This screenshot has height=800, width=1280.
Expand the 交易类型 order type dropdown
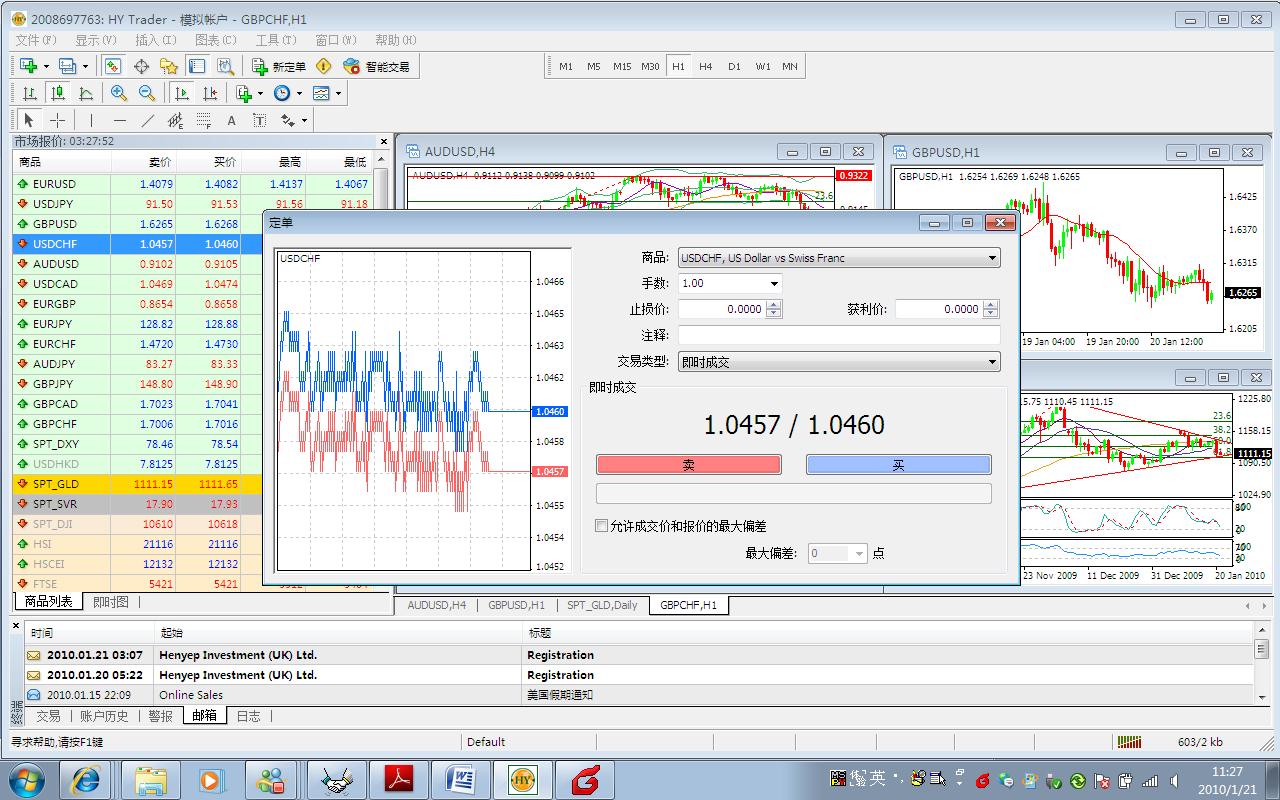pyautogui.click(x=992, y=362)
